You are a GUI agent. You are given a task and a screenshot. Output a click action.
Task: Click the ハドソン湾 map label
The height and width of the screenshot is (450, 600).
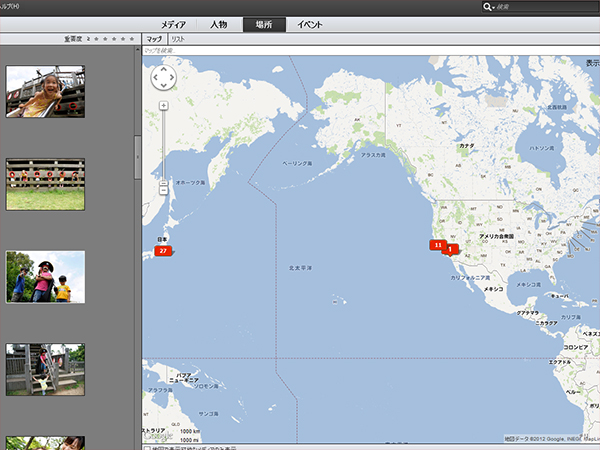coord(541,148)
